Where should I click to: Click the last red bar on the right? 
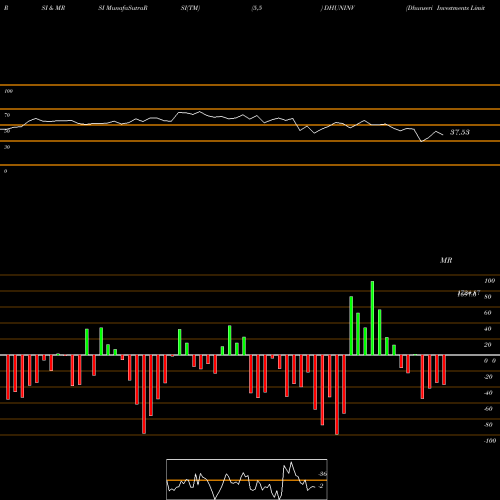444,370
